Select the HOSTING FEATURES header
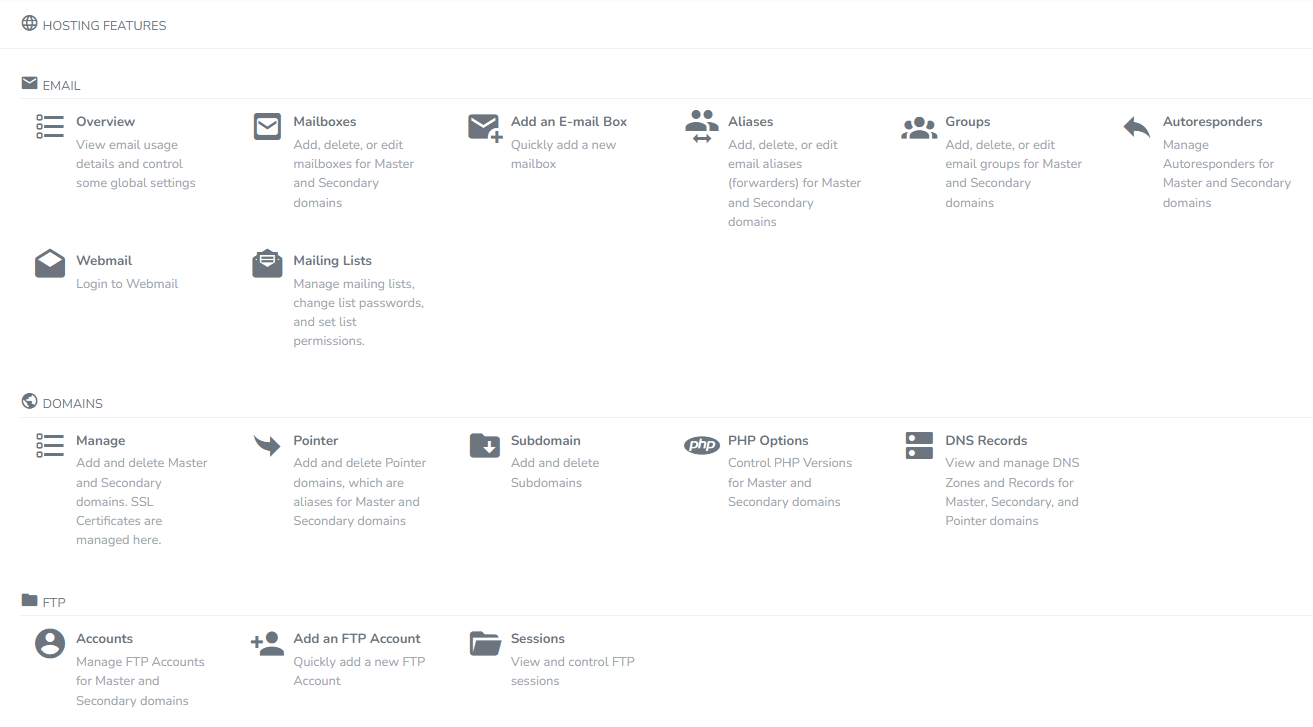The width and height of the screenshot is (1313, 727). coord(103,25)
